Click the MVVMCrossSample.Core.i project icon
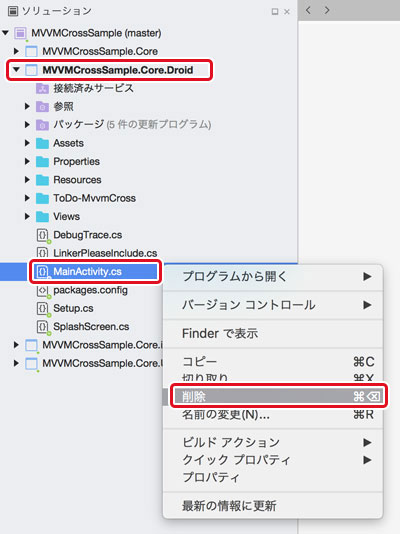Viewport: 400px width, 534px height. point(31,345)
